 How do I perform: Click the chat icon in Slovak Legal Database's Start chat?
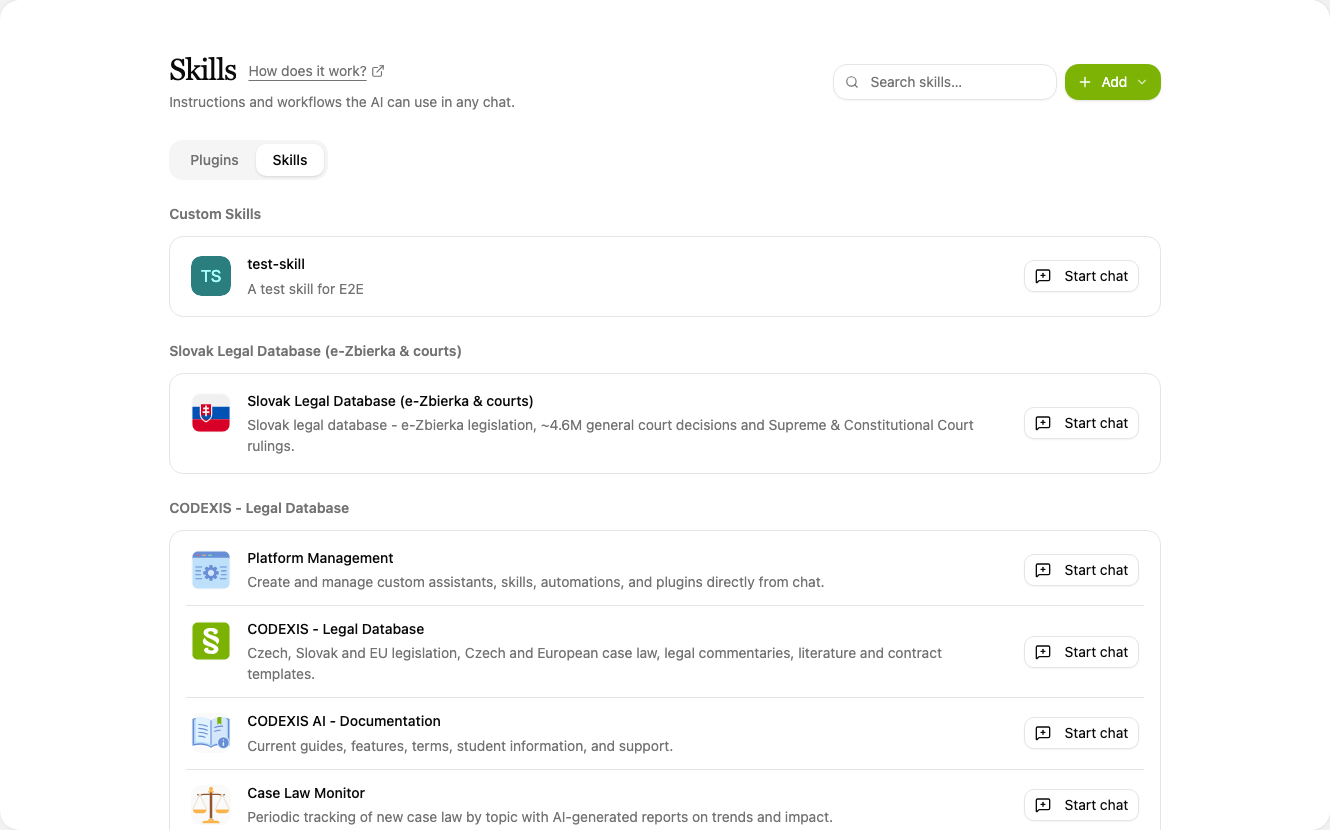pyautogui.click(x=1043, y=423)
